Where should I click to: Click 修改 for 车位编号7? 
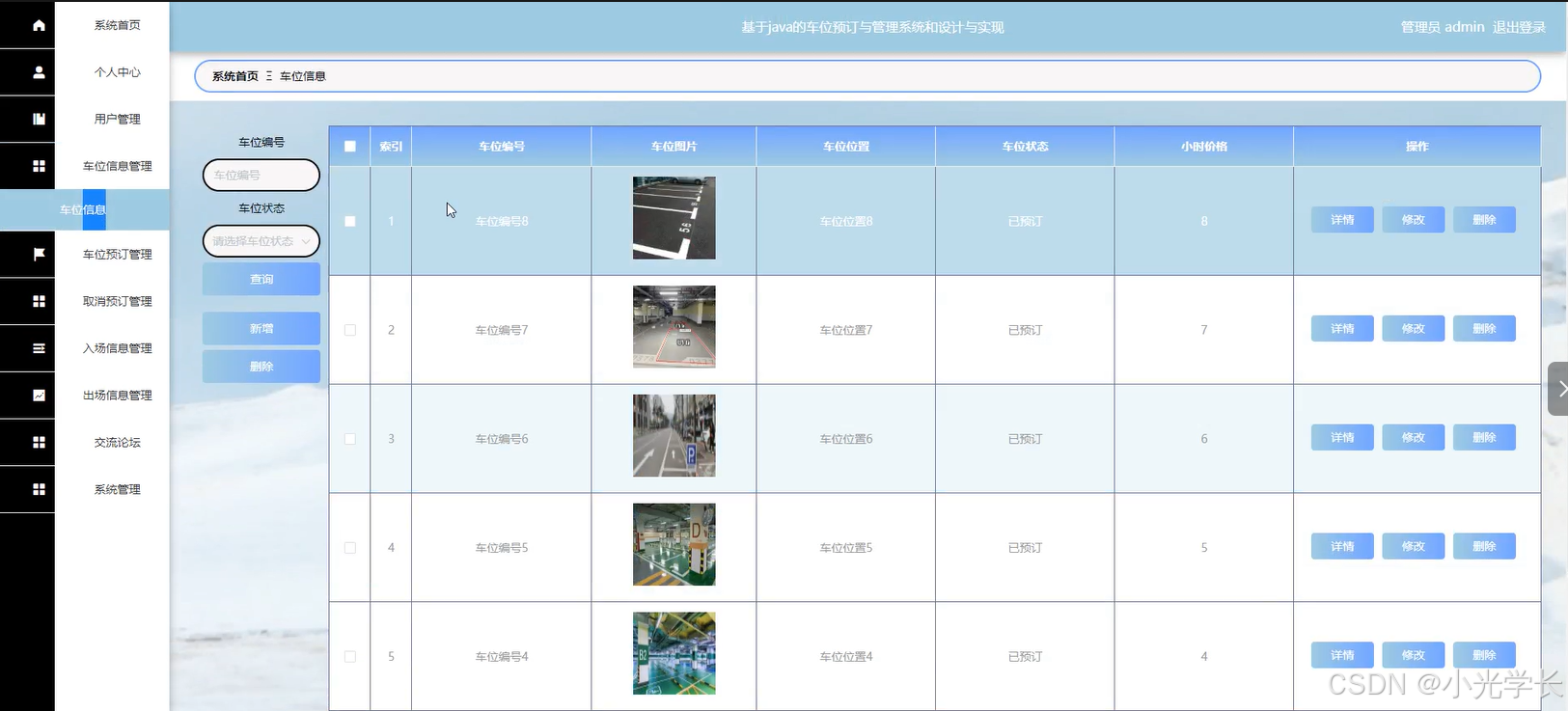click(1414, 329)
